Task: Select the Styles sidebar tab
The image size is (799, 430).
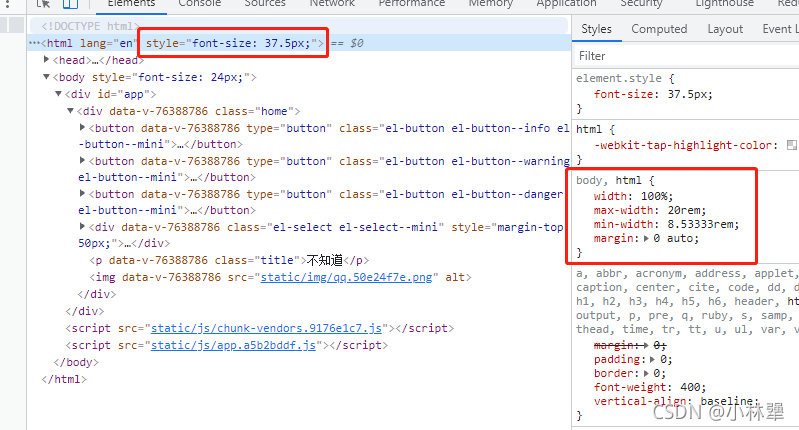Action: click(596, 29)
